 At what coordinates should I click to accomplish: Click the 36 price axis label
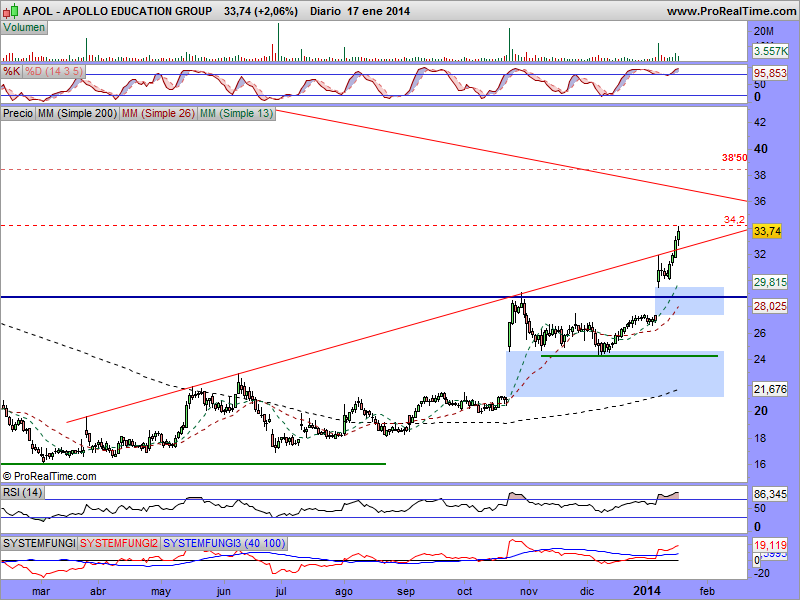(x=760, y=201)
